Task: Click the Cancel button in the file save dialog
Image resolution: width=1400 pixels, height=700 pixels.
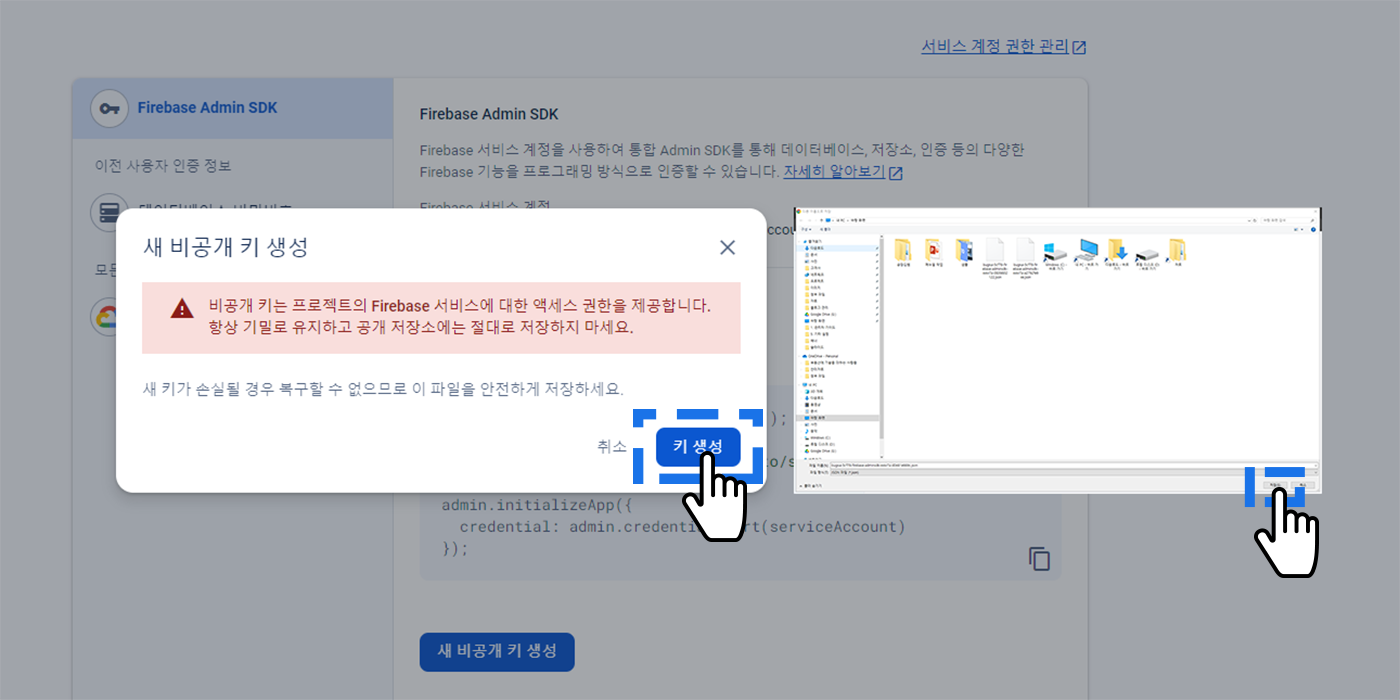Action: (1303, 485)
